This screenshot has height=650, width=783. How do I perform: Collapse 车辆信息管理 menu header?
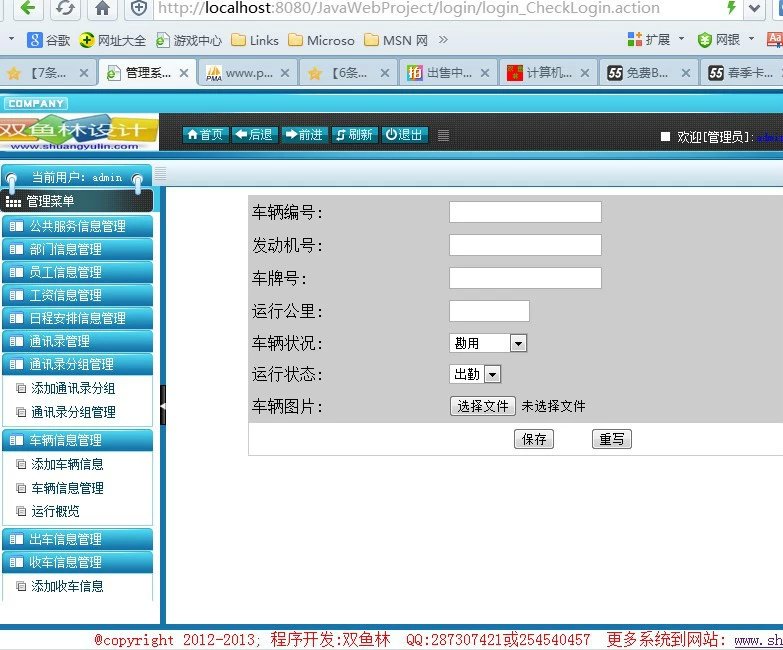pyautogui.click(x=77, y=440)
